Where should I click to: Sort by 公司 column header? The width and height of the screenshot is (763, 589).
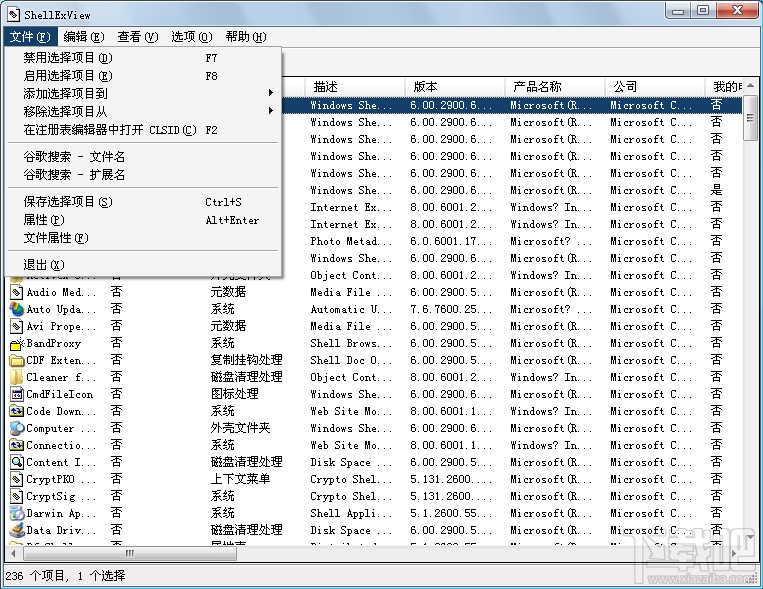655,87
